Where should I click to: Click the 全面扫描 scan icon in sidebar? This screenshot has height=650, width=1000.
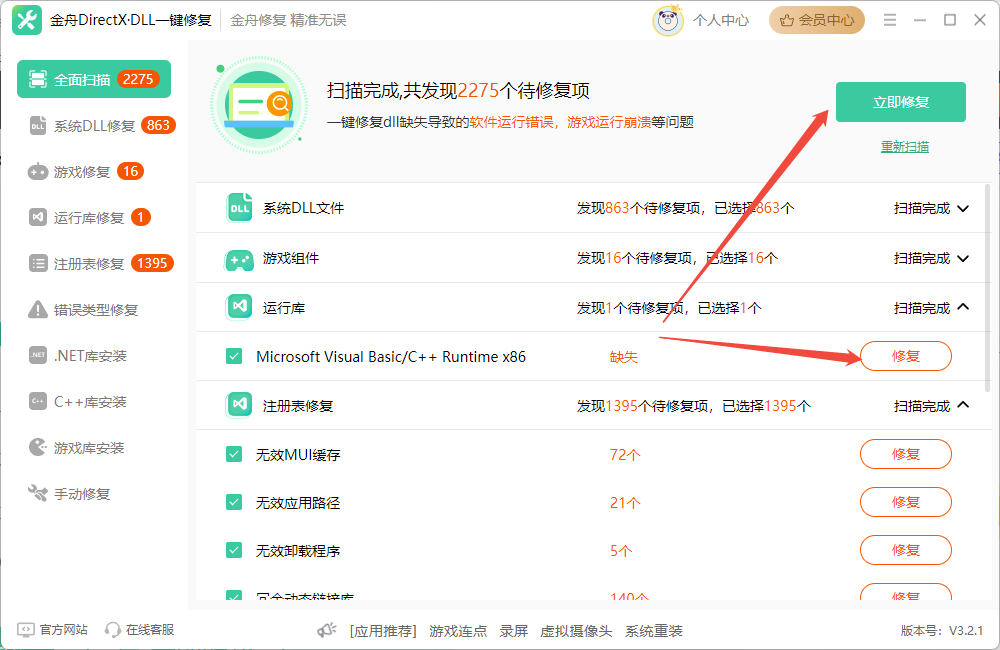(x=38, y=79)
